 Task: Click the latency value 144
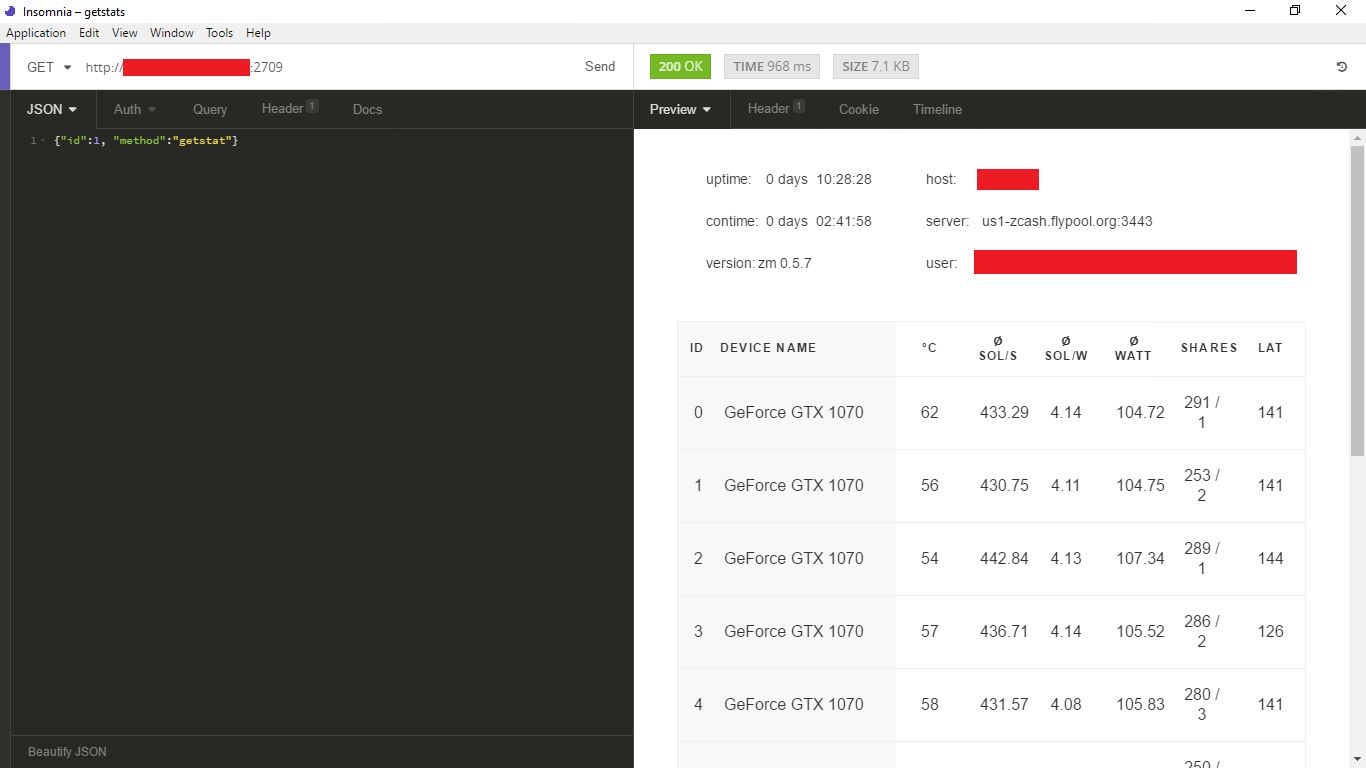coord(1270,558)
